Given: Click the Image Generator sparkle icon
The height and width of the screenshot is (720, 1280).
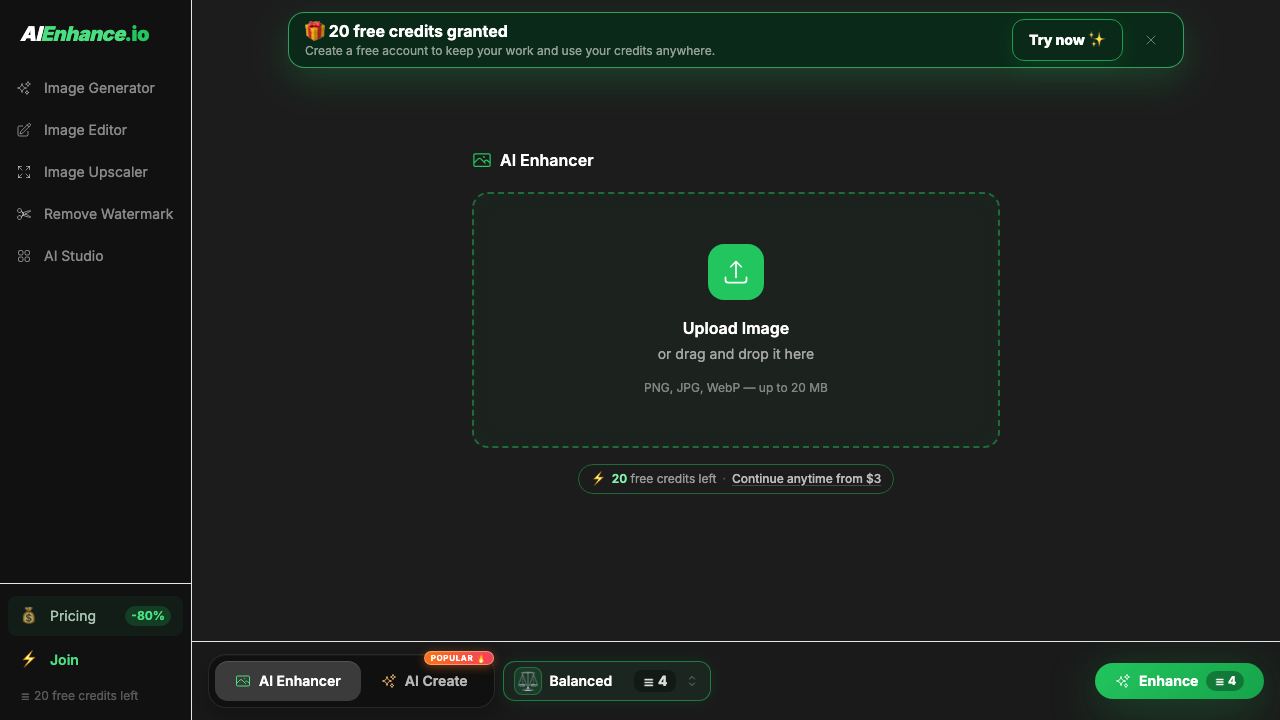Looking at the screenshot, I should point(24,88).
